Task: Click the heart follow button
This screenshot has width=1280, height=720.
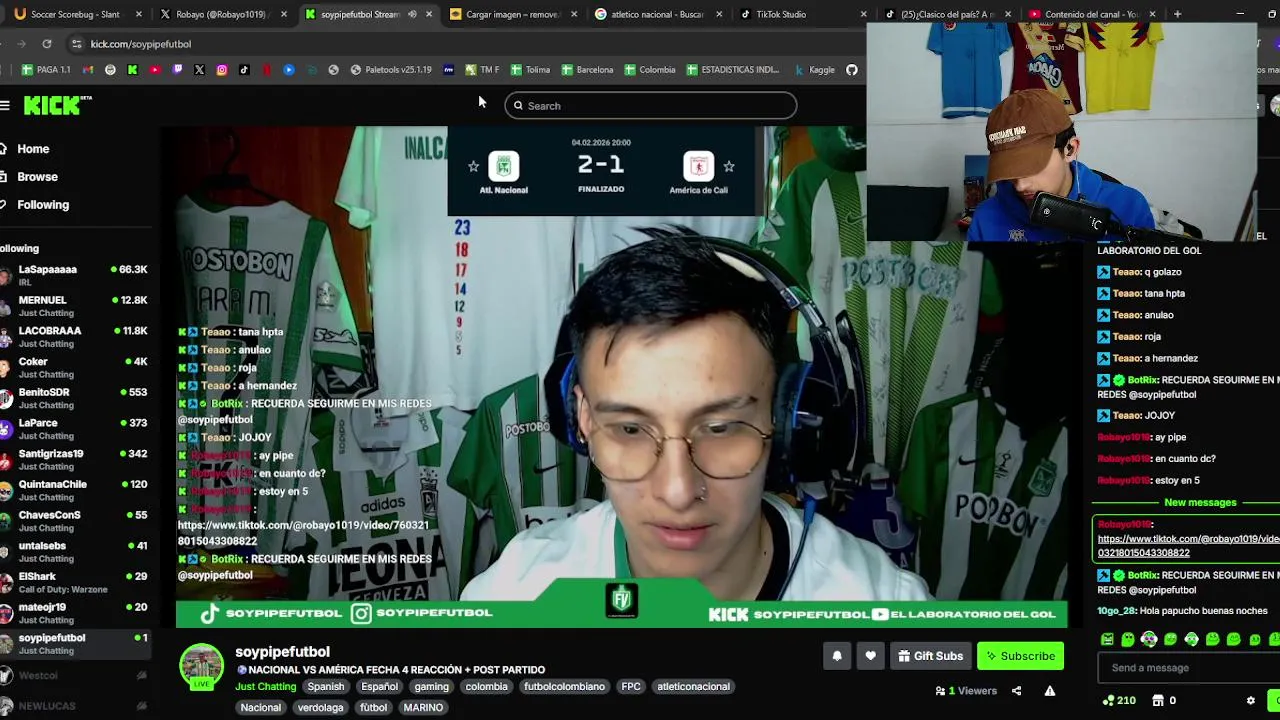Action: pyautogui.click(x=870, y=656)
